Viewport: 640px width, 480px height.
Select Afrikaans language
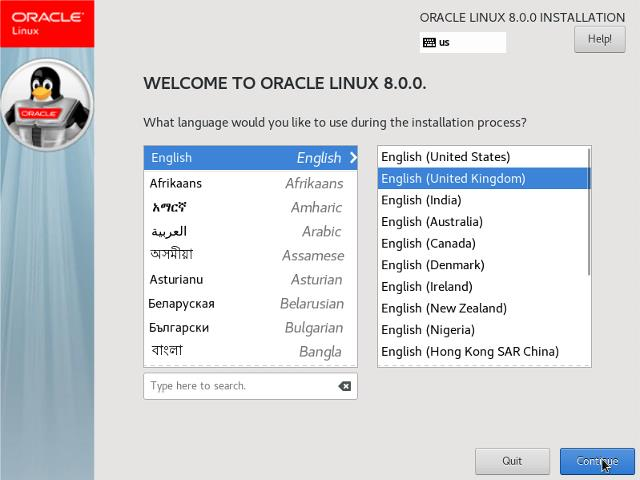(x=251, y=183)
